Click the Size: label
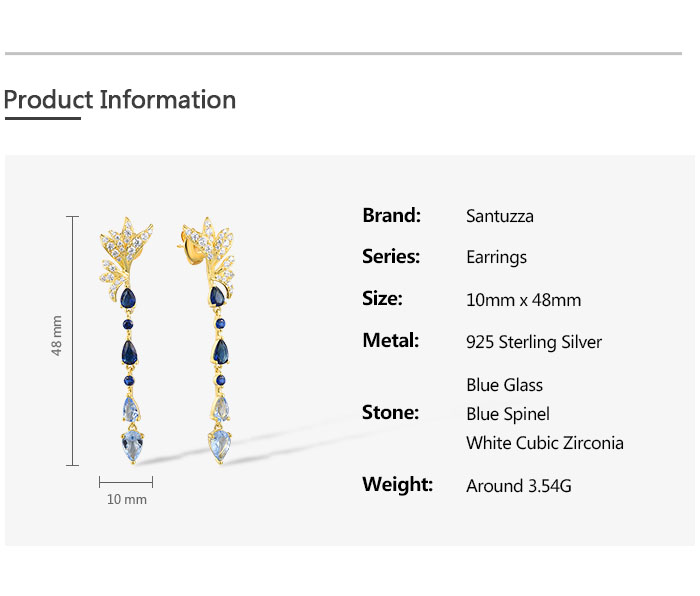Image resolution: width=700 pixels, height=596 pixels. (382, 299)
